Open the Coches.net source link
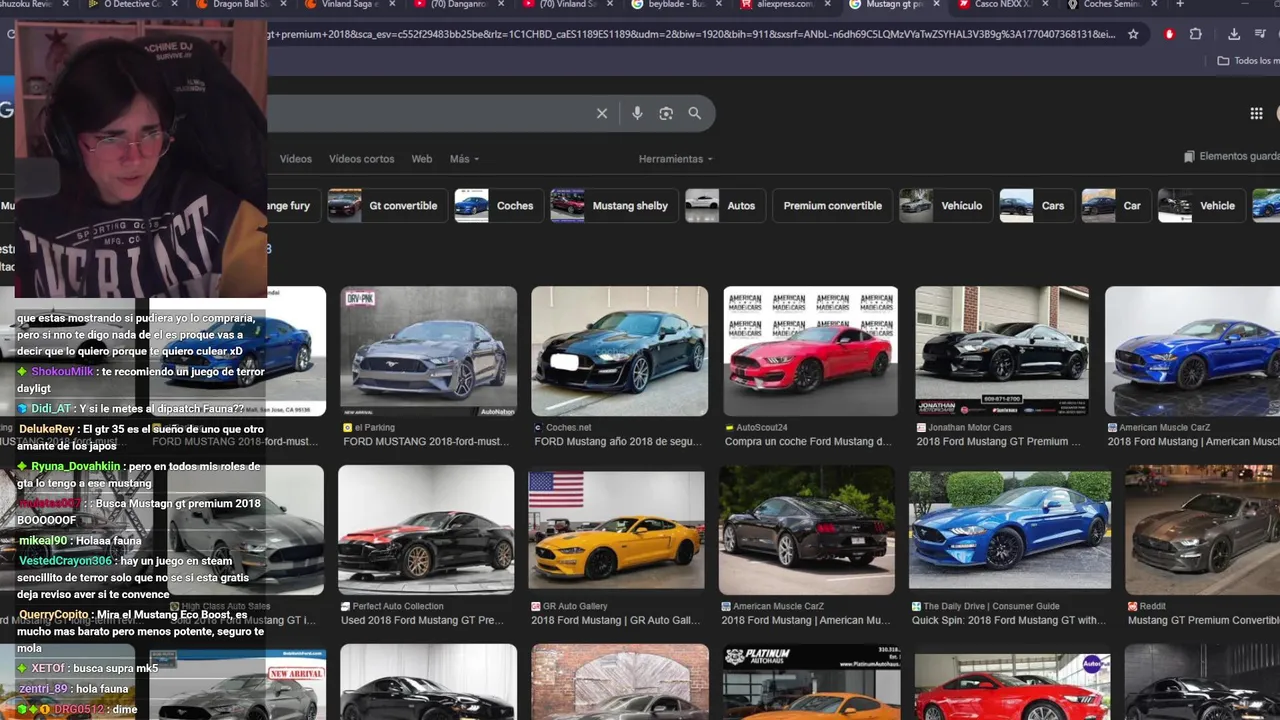This screenshot has width=1280, height=720. 562,427
